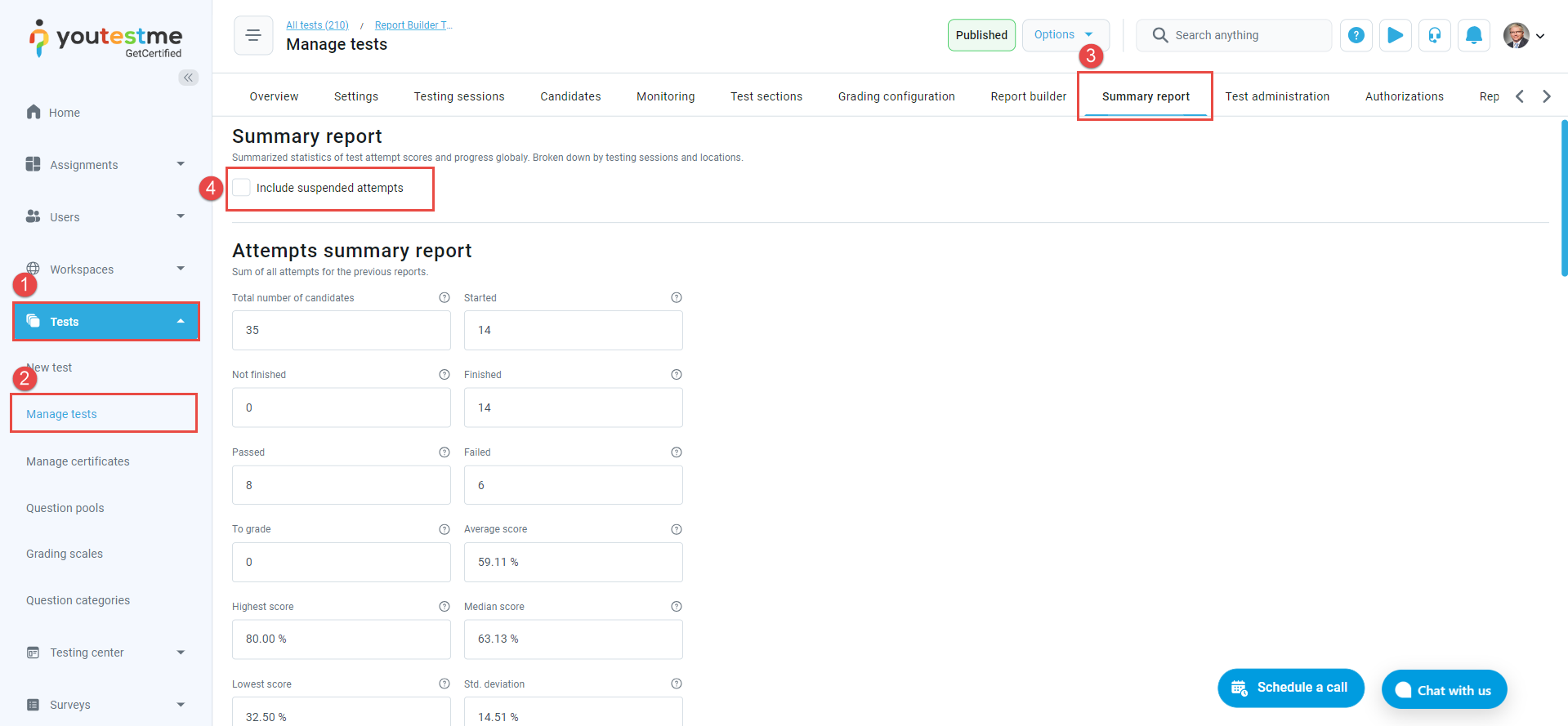The image size is (1568, 726).
Task: Click the Total number of candidates field
Action: (342, 330)
